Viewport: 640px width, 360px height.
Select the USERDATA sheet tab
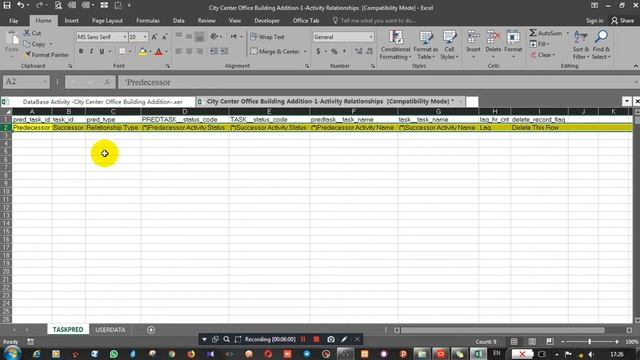110,330
